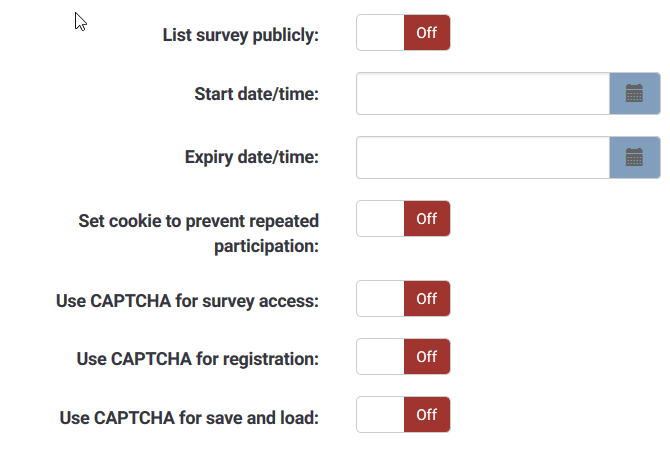
Task: Click the 'Start date/time:' label
Action: point(256,94)
